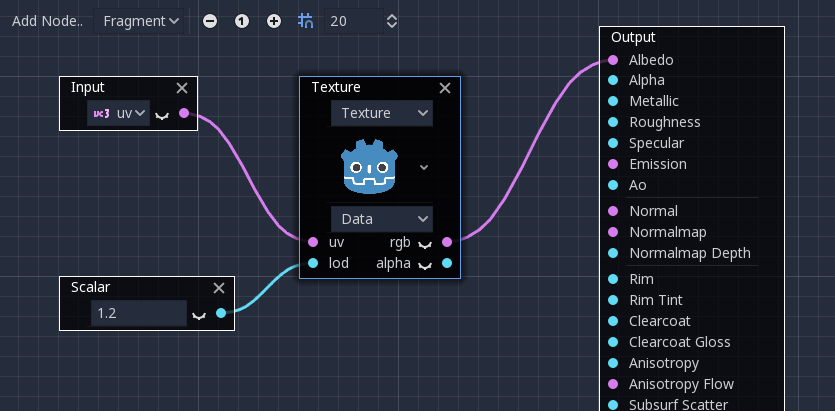The width and height of the screenshot is (835, 411).
Task: Toggle preview eye next to rgb output
Action: point(424,244)
